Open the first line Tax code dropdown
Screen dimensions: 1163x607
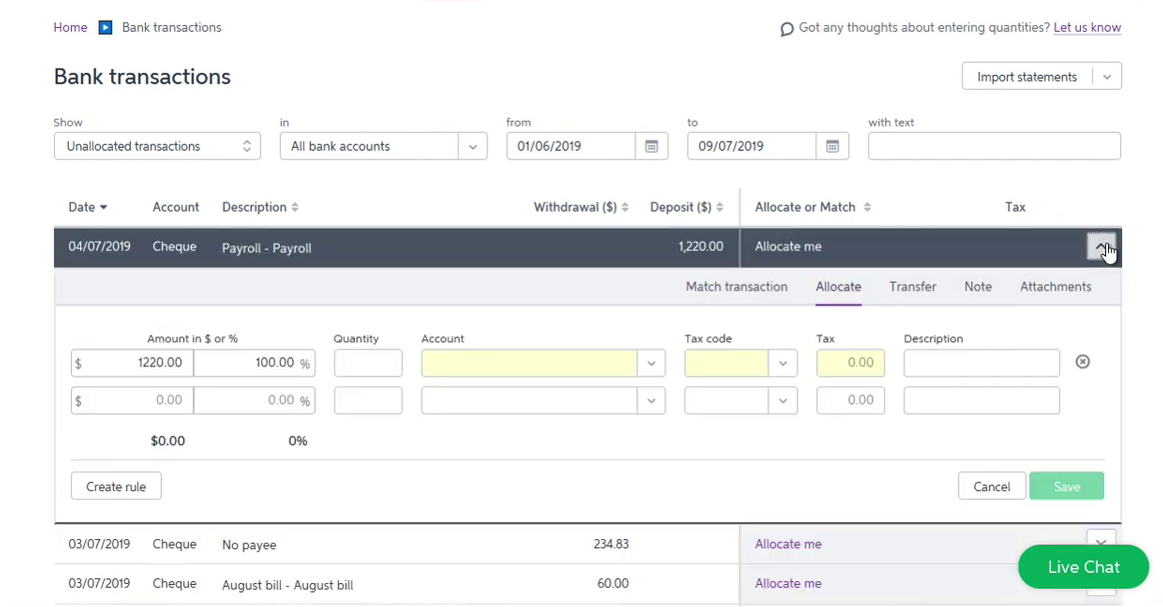pyautogui.click(x=783, y=363)
